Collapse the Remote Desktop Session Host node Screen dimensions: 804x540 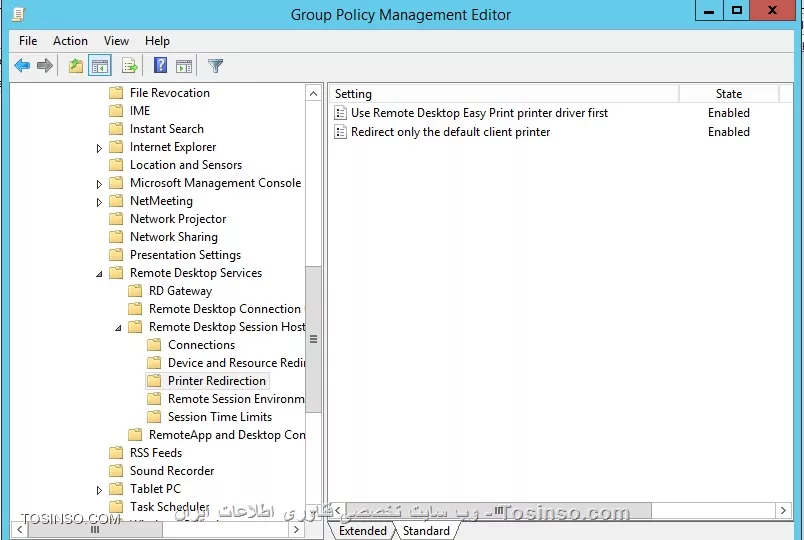click(118, 328)
